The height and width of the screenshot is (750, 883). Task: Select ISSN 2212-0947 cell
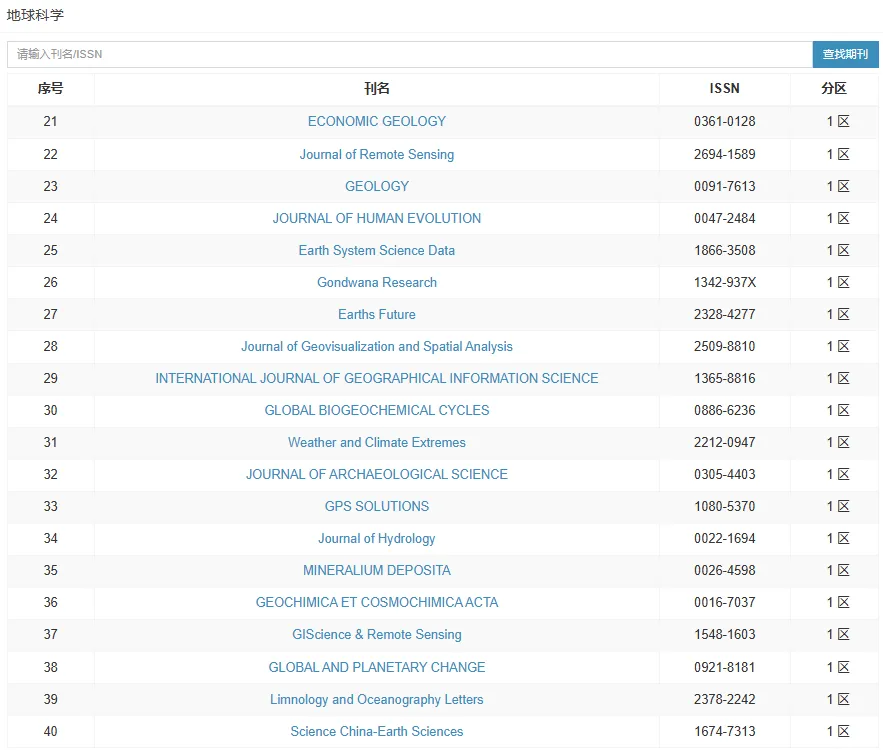click(725, 443)
